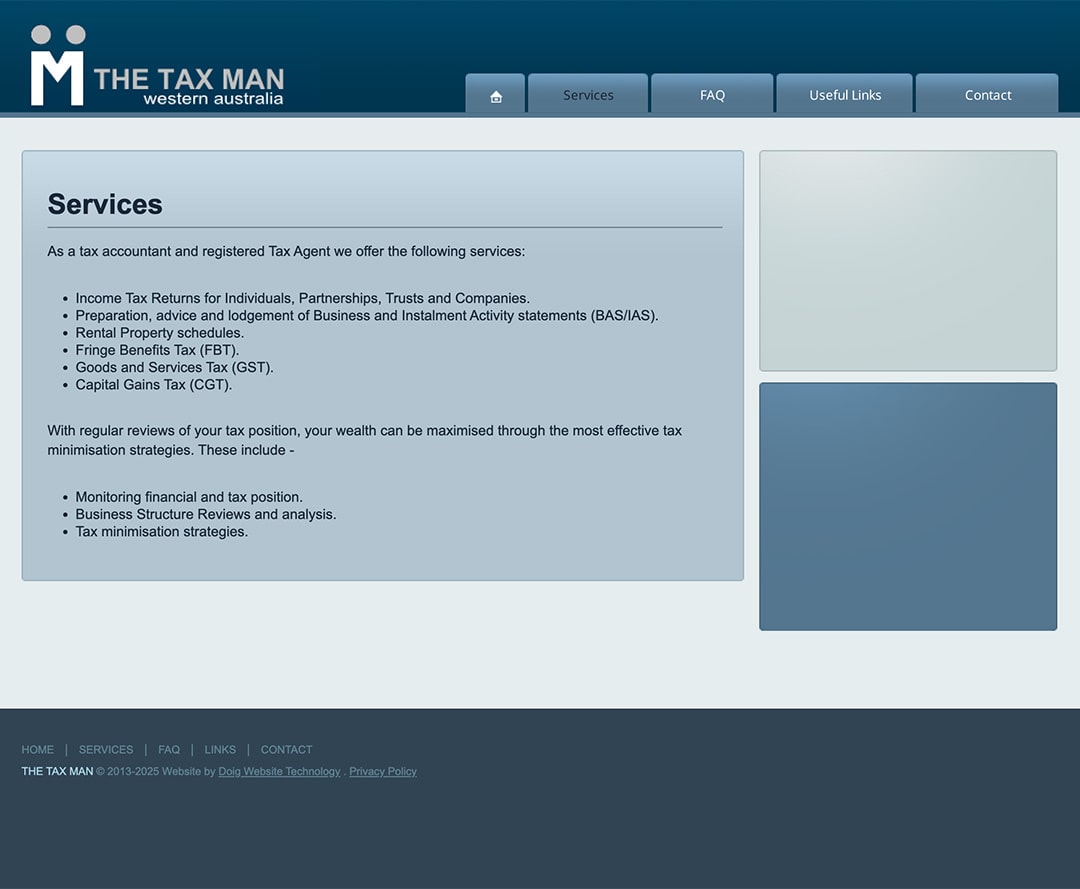
Task: Click the main Services content box
Action: click(x=383, y=365)
